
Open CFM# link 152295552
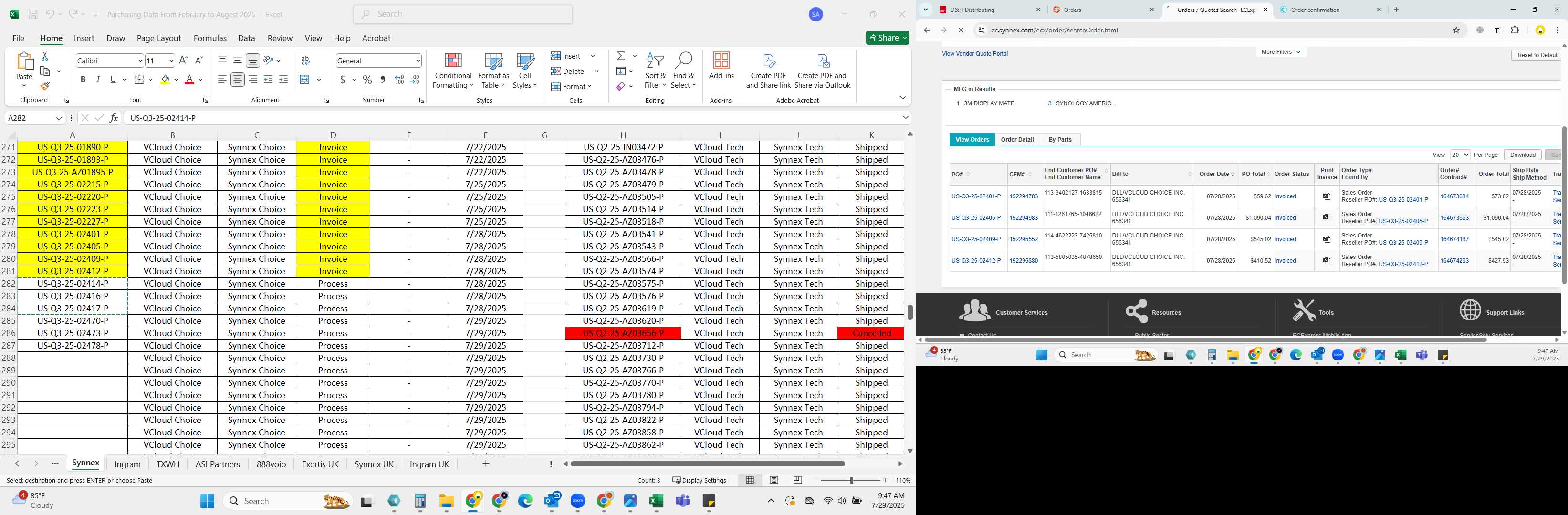click(1023, 239)
